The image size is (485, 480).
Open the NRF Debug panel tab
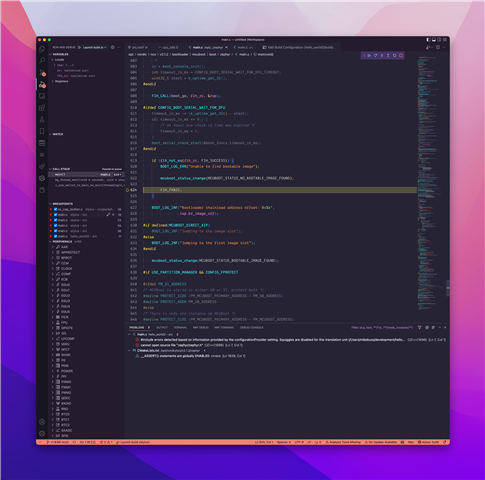click(201, 328)
